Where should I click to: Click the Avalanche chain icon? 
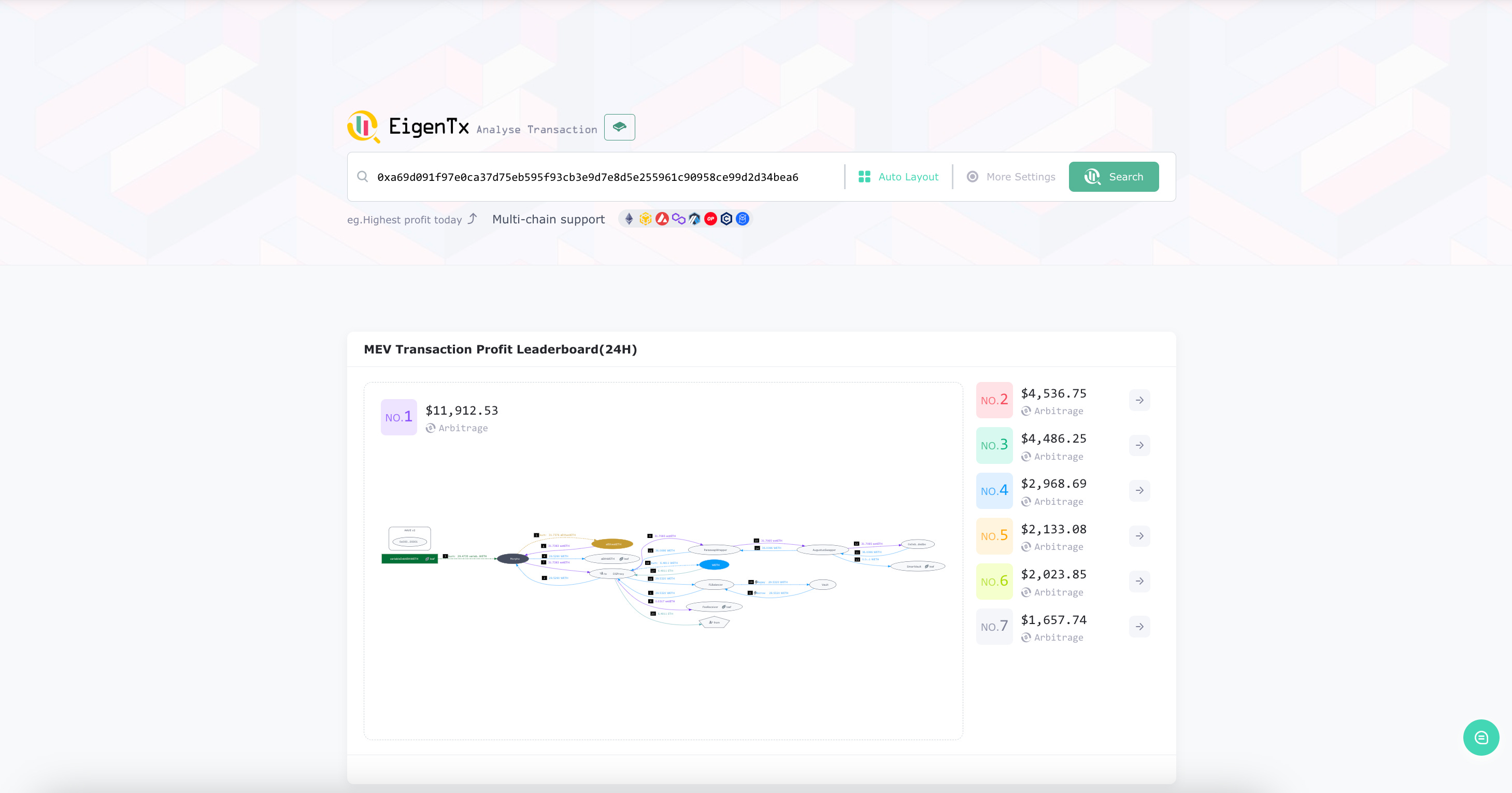tap(662, 219)
